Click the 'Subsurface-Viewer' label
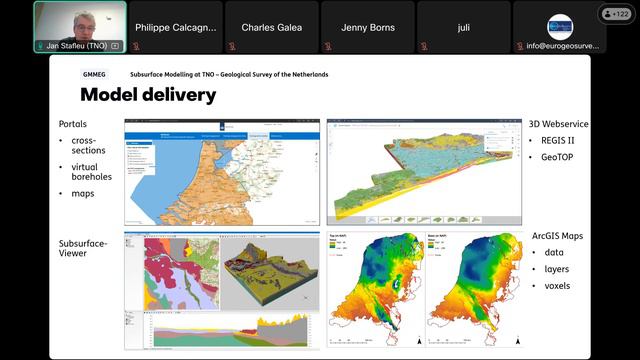The width and height of the screenshot is (640, 360). tap(83, 248)
